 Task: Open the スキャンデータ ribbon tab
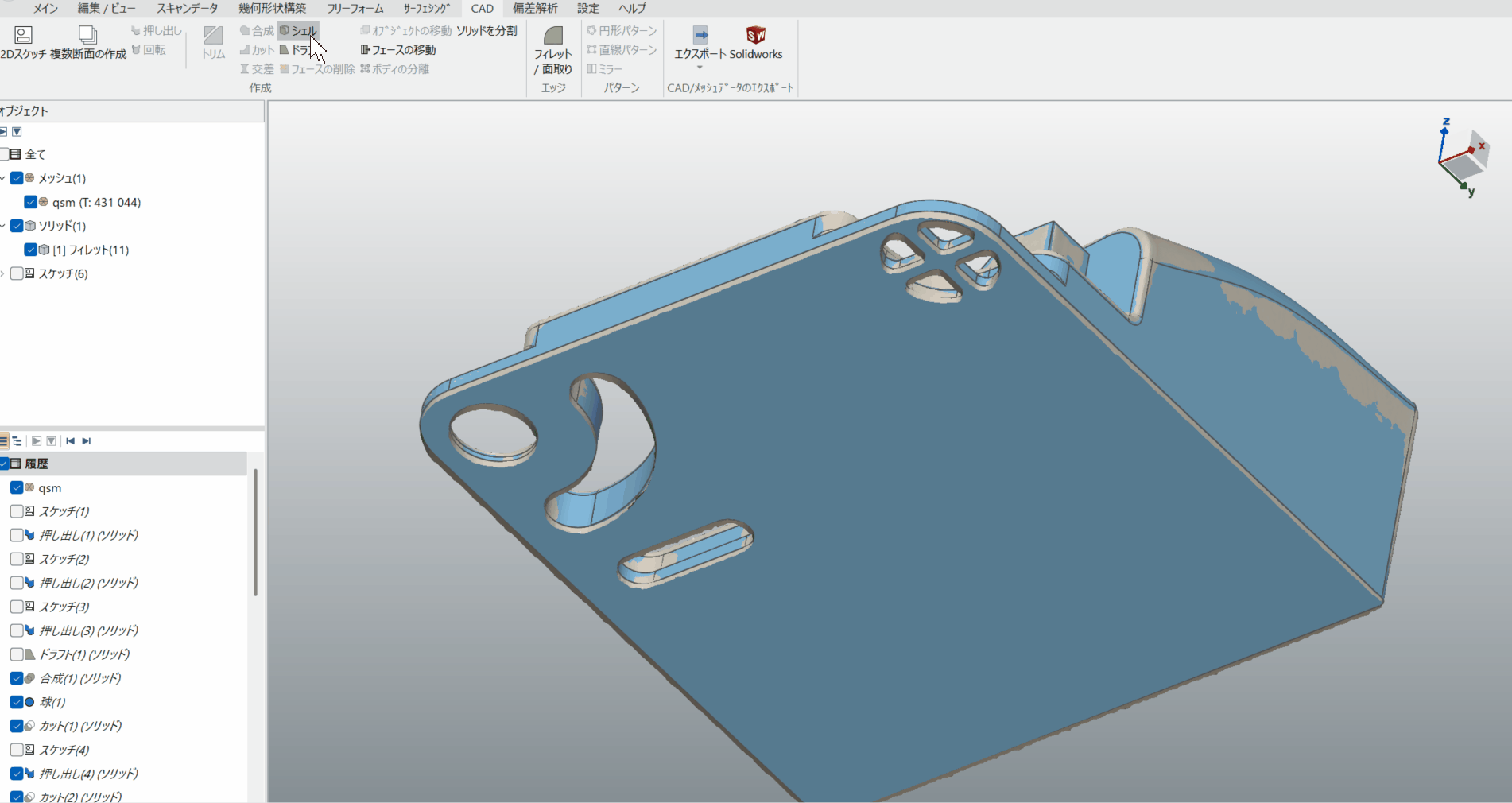click(187, 9)
